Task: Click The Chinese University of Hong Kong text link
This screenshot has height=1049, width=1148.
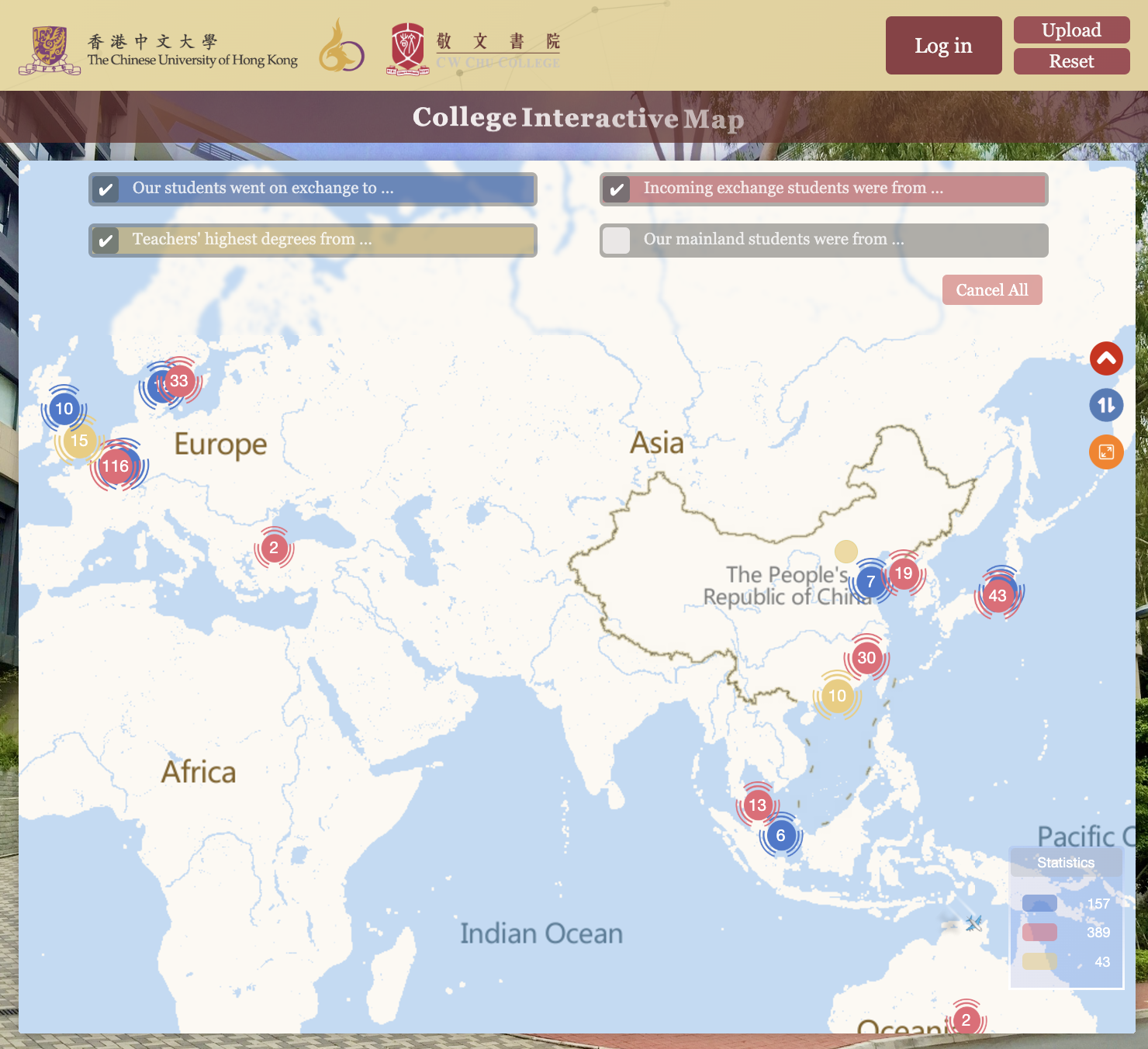Action: 192,60
